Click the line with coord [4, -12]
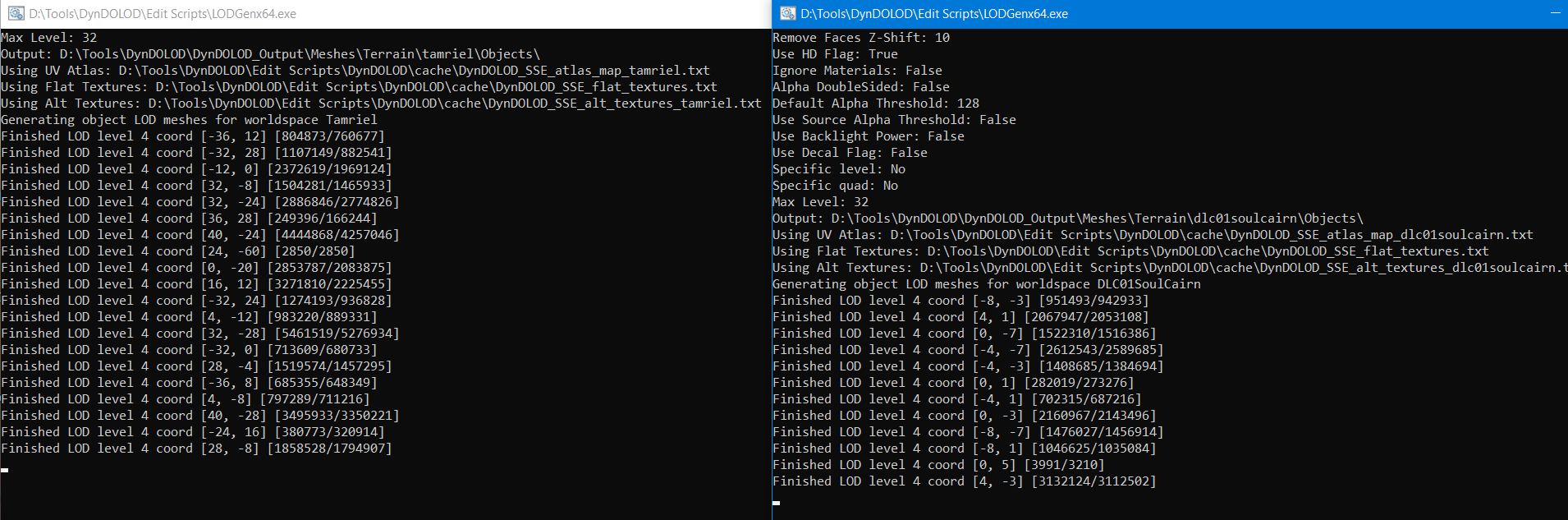The width and height of the screenshot is (1568, 520). pos(190,317)
